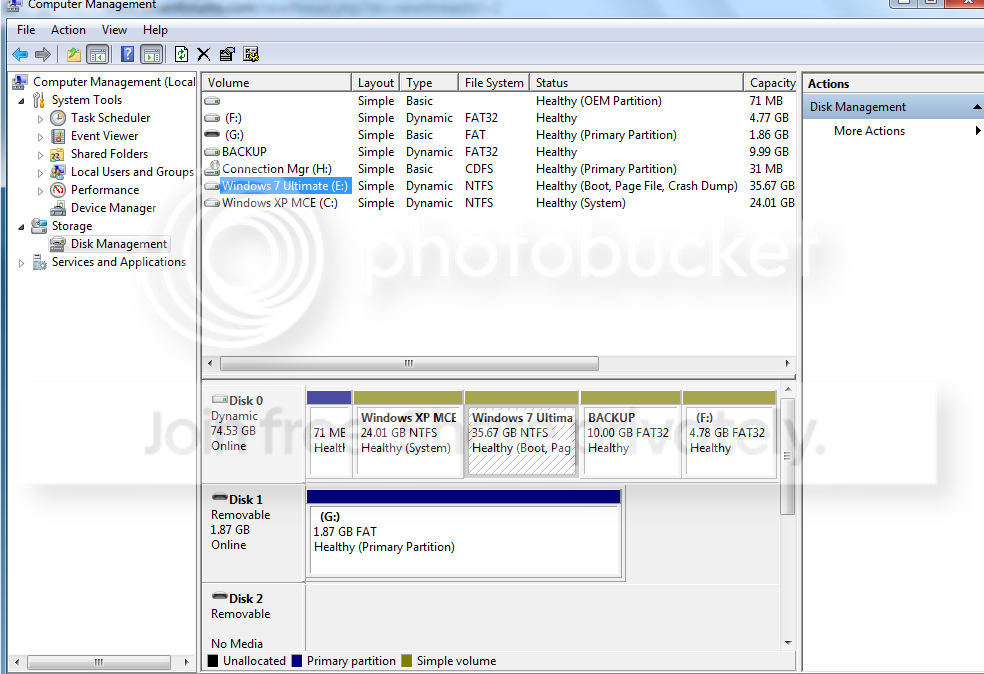Expand the Task Scheduler tree node
This screenshot has height=674, width=984.
point(40,119)
